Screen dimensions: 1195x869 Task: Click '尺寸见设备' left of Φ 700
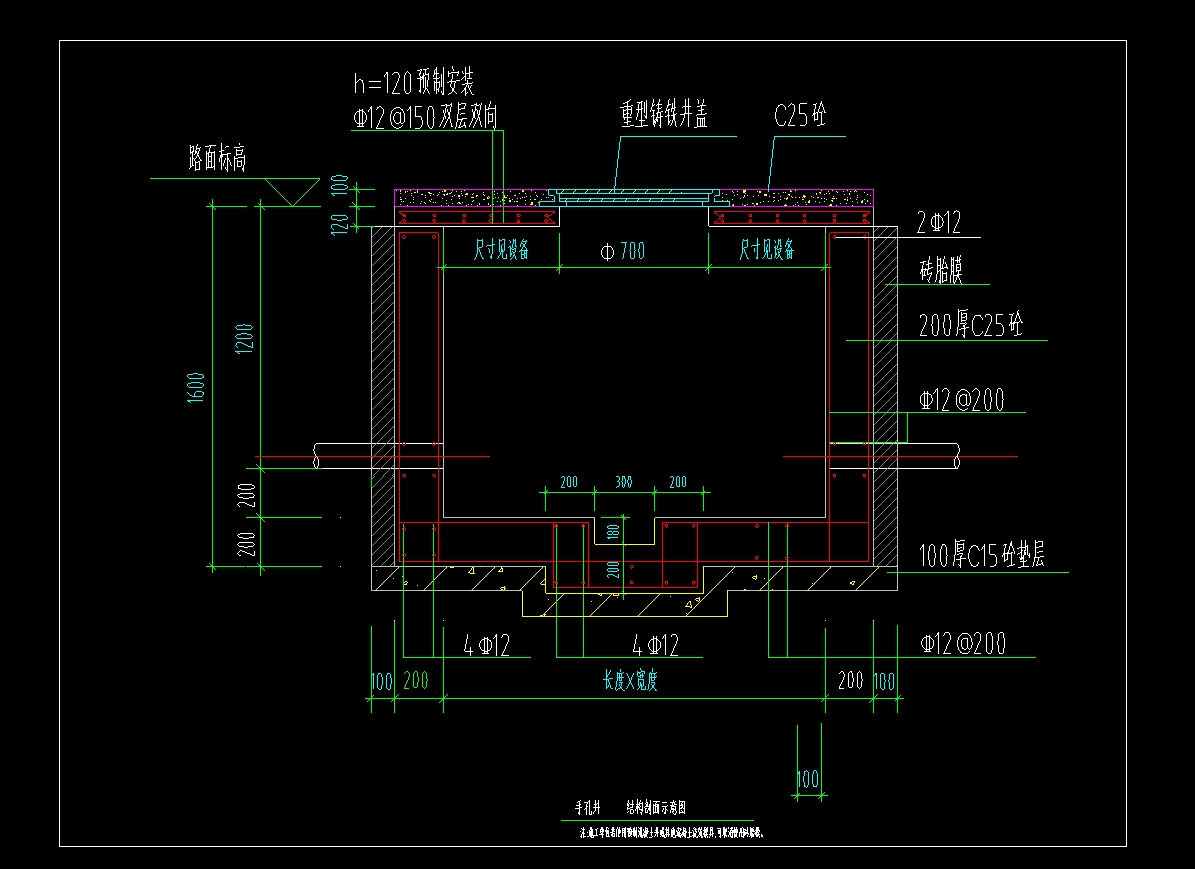coord(501,249)
